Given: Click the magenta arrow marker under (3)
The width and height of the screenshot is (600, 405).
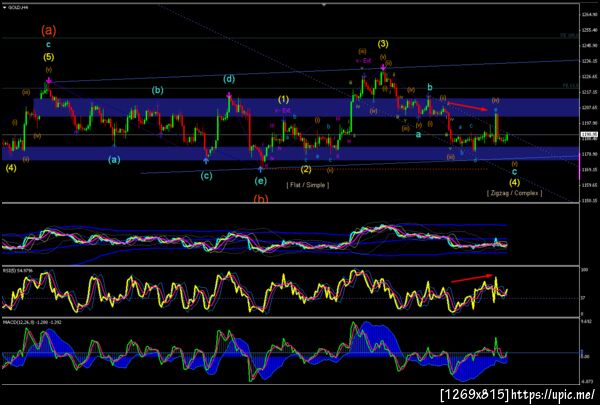Looking at the screenshot, I should click(383, 68).
